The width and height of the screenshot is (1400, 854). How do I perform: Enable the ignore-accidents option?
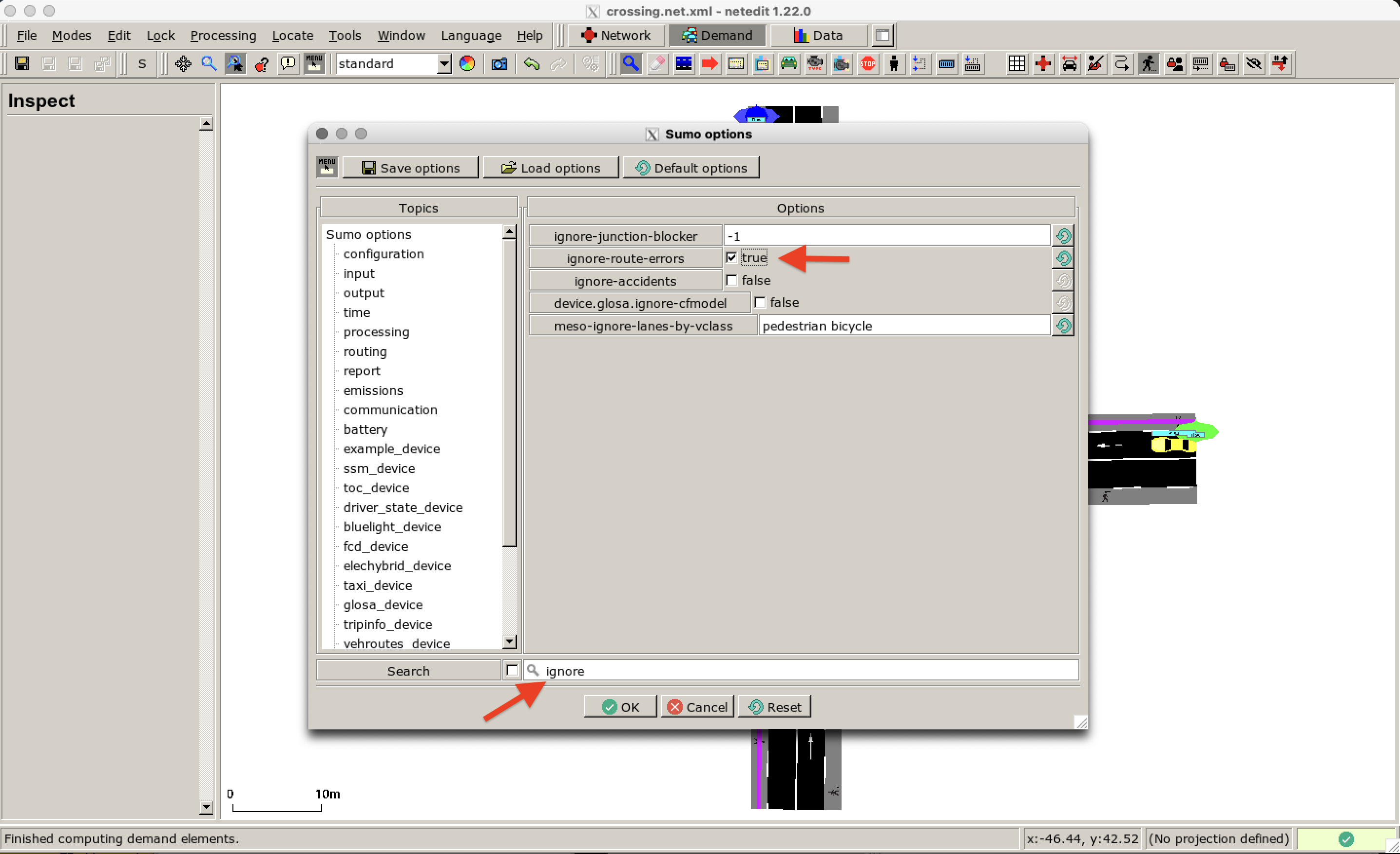(x=732, y=280)
